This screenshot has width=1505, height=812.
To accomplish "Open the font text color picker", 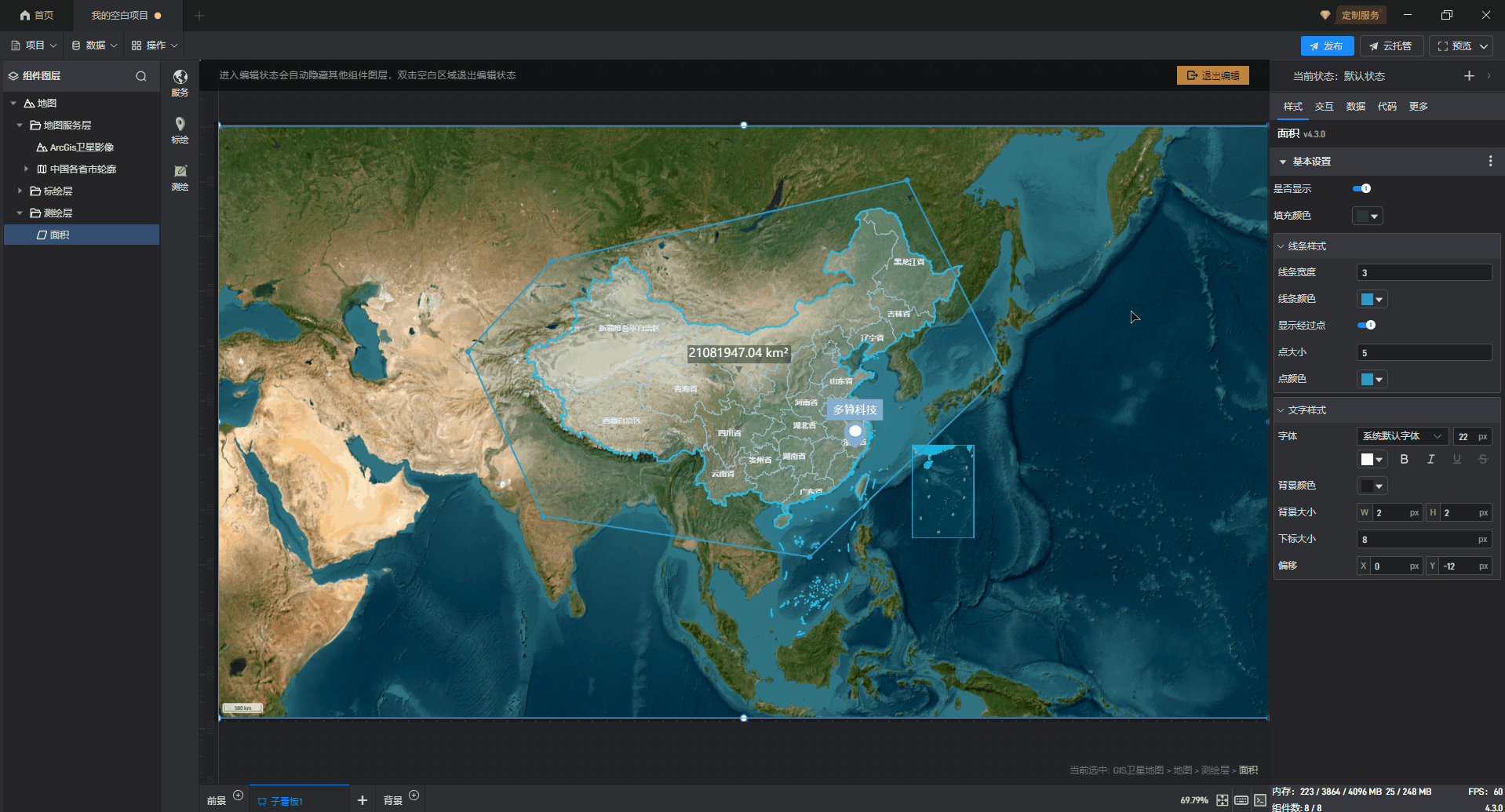I will (1372, 460).
